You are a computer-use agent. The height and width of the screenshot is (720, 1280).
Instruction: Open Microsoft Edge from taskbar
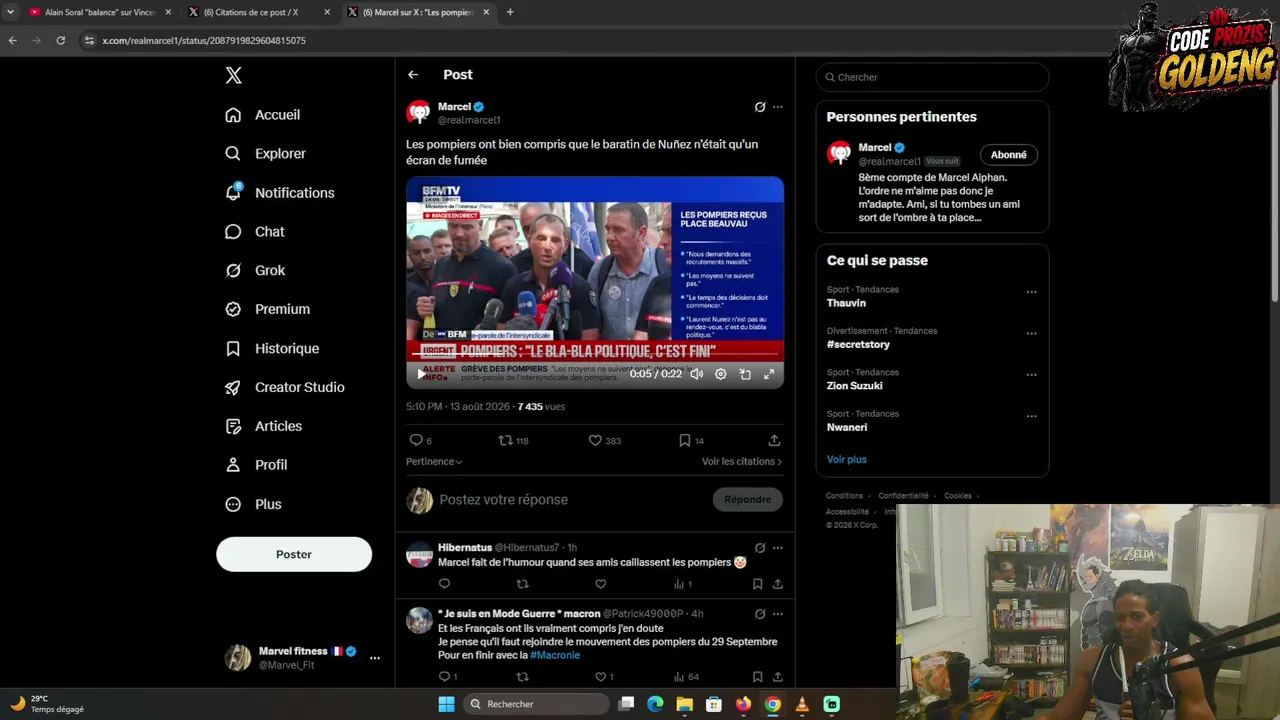(x=655, y=704)
